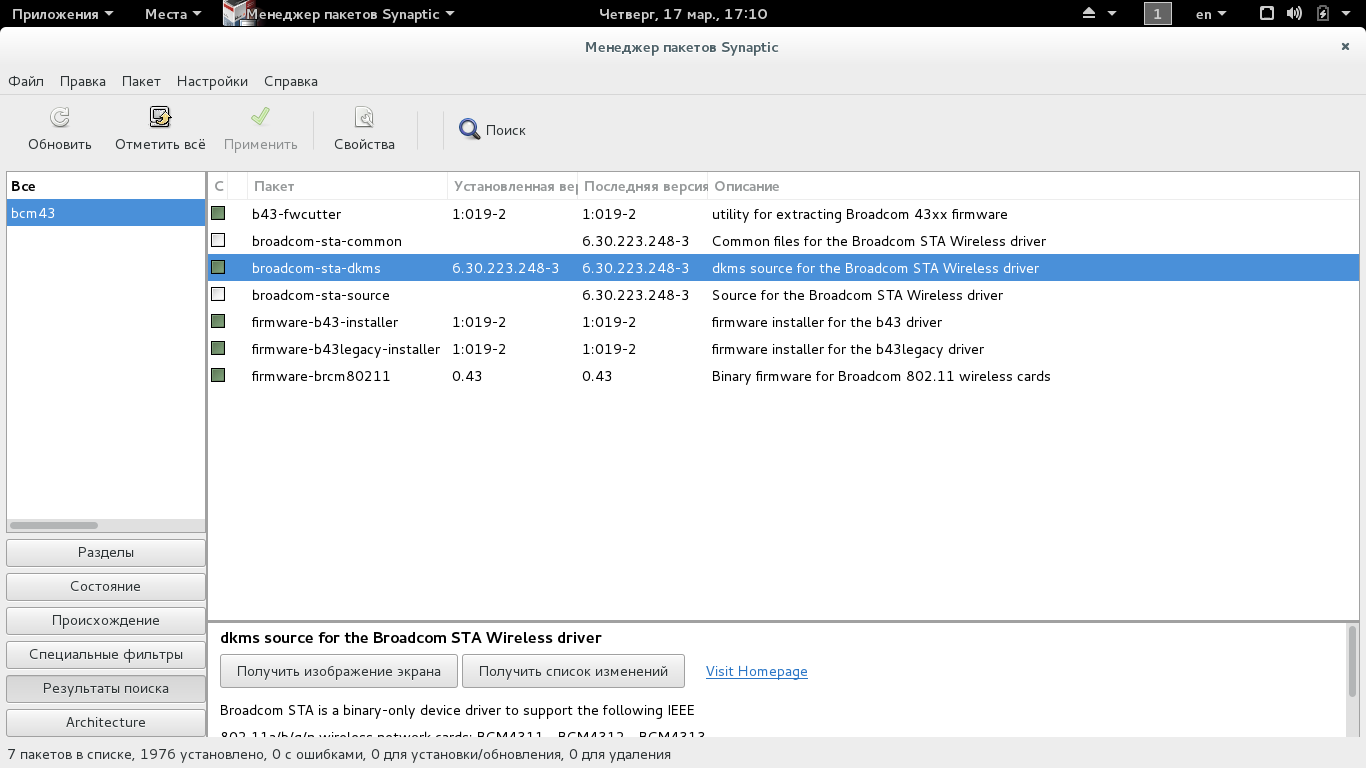Click the Применить checkmark icon
Image resolution: width=1366 pixels, height=768 pixels.
[x=260, y=118]
